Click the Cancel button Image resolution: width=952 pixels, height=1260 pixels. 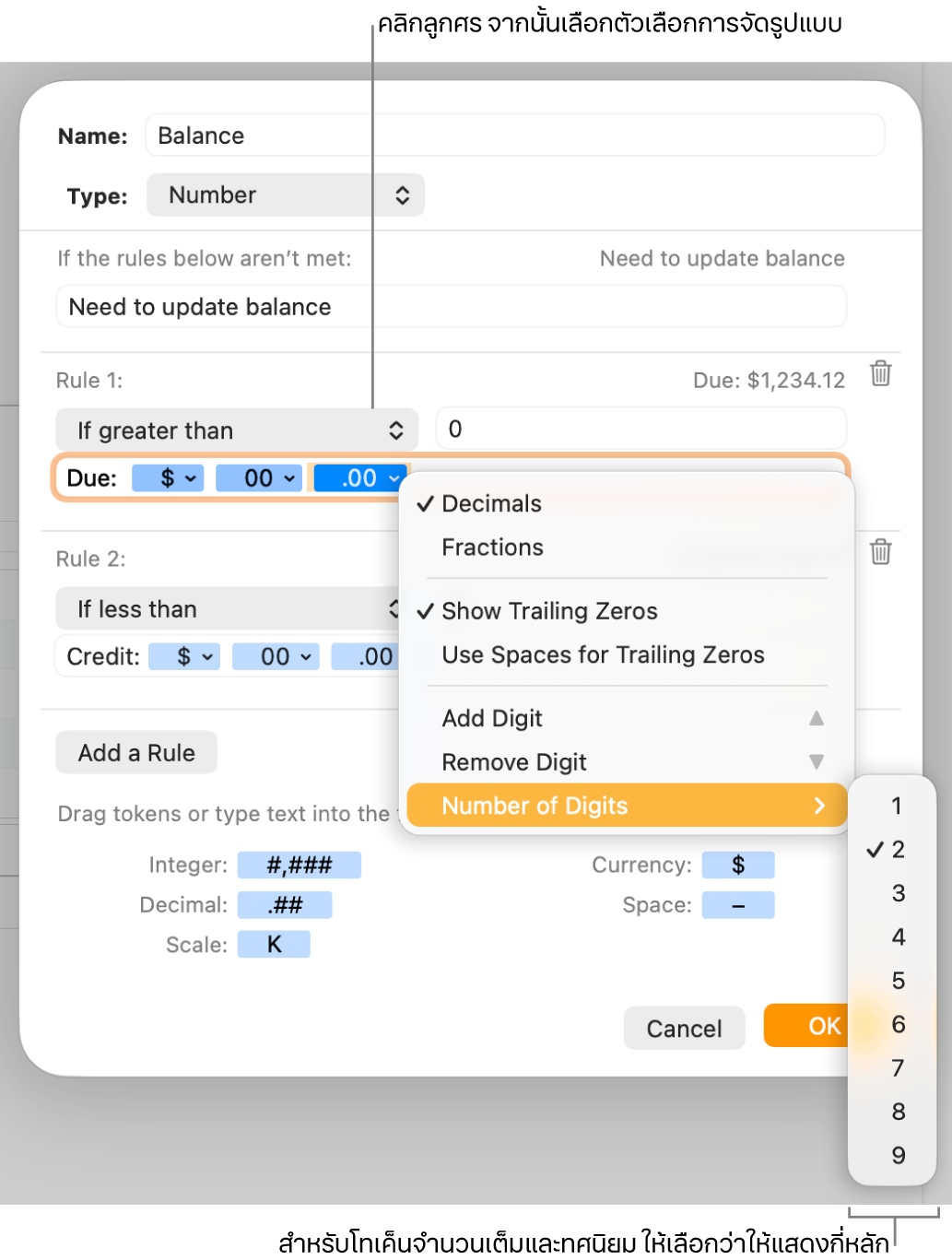(x=684, y=1029)
